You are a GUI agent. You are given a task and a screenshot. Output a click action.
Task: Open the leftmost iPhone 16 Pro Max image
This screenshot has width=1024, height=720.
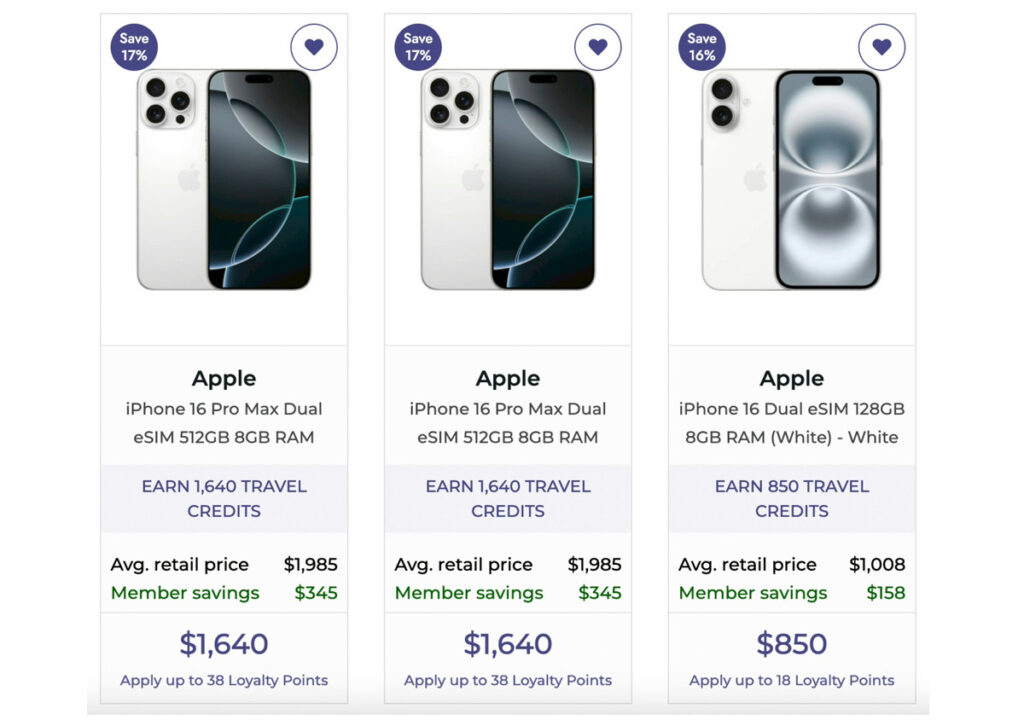(224, 180)
